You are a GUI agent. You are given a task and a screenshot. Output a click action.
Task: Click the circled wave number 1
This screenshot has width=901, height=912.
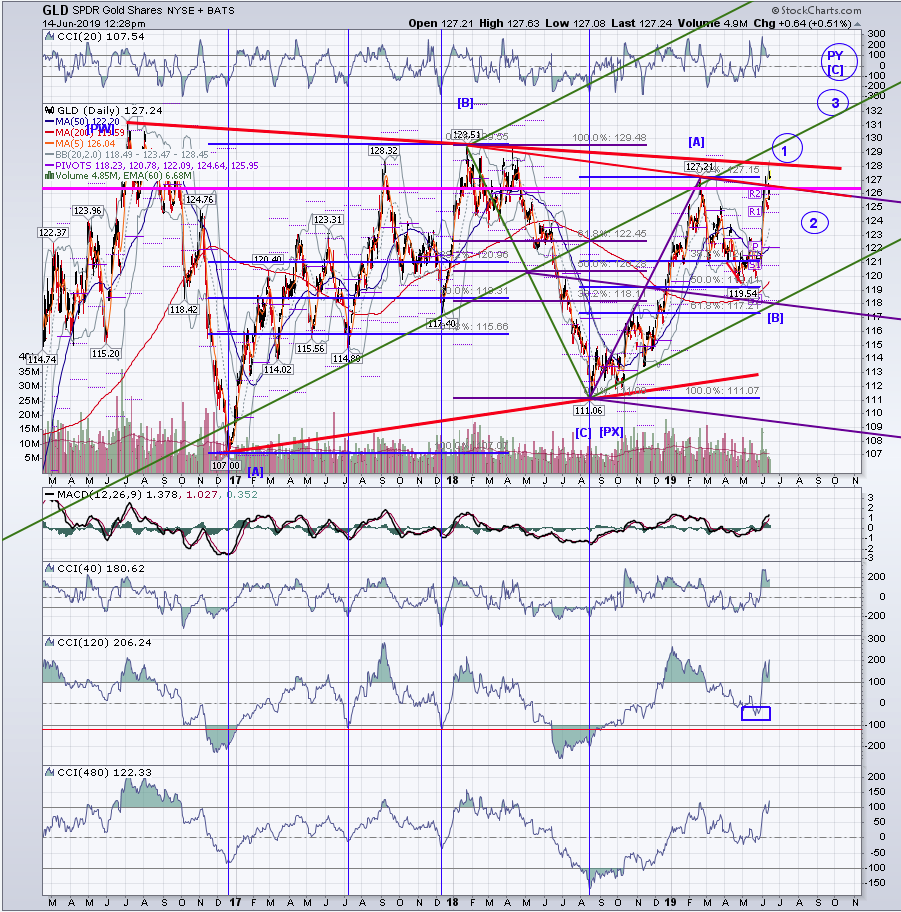click(x=788, y=148)
